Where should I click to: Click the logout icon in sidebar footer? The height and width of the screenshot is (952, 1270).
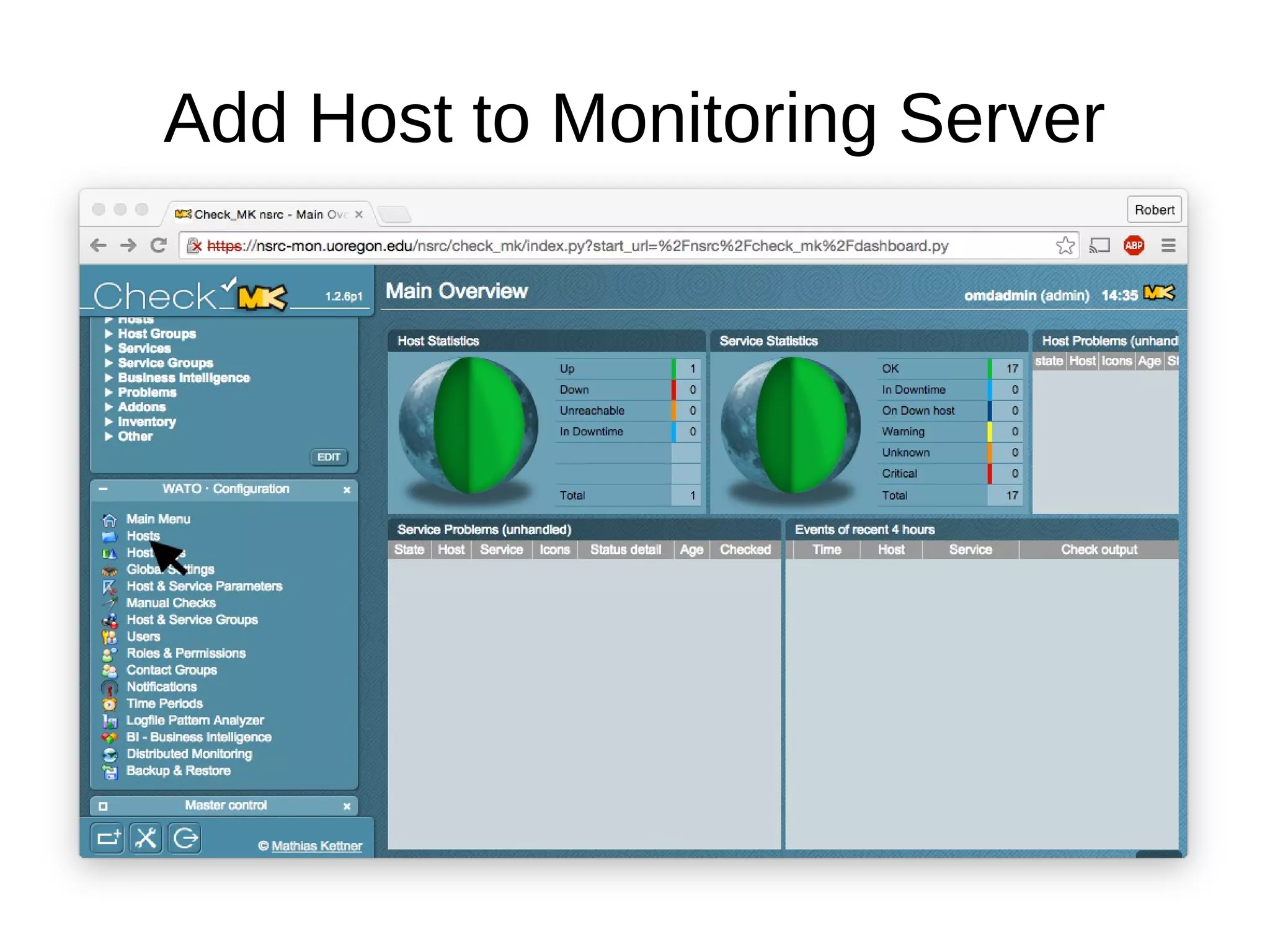pos(185,839)
